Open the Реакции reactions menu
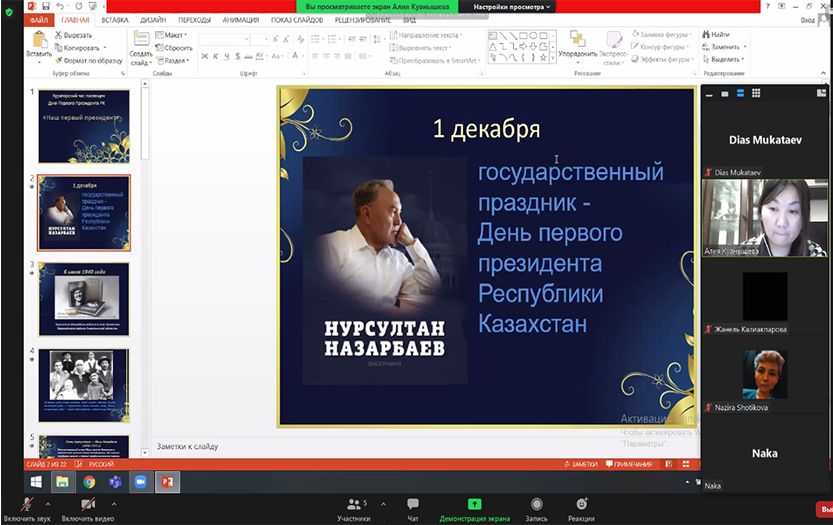This screenshot has width=833, height=525. (x=581, y=506)
